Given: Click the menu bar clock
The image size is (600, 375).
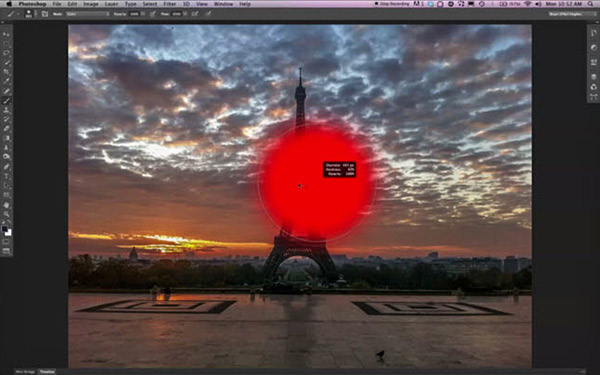Looking at the screenshot, I should [564, 4].
